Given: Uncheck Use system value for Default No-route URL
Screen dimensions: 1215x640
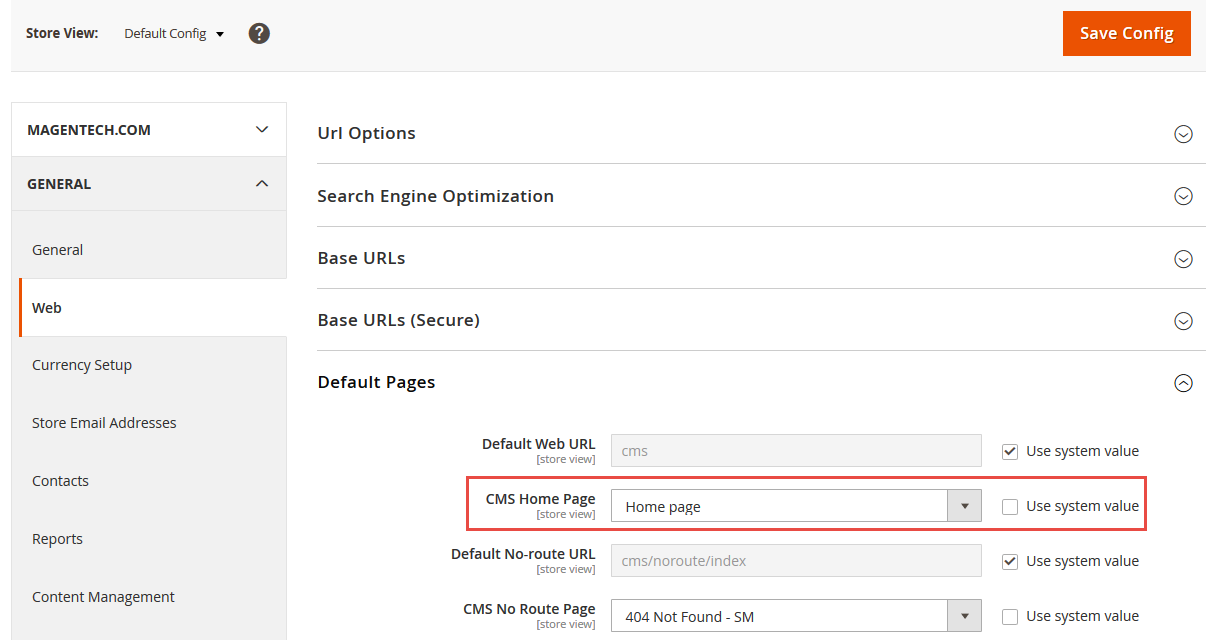Looking at the screenshot, I should pyautogui.click(x=1010, y=562).
